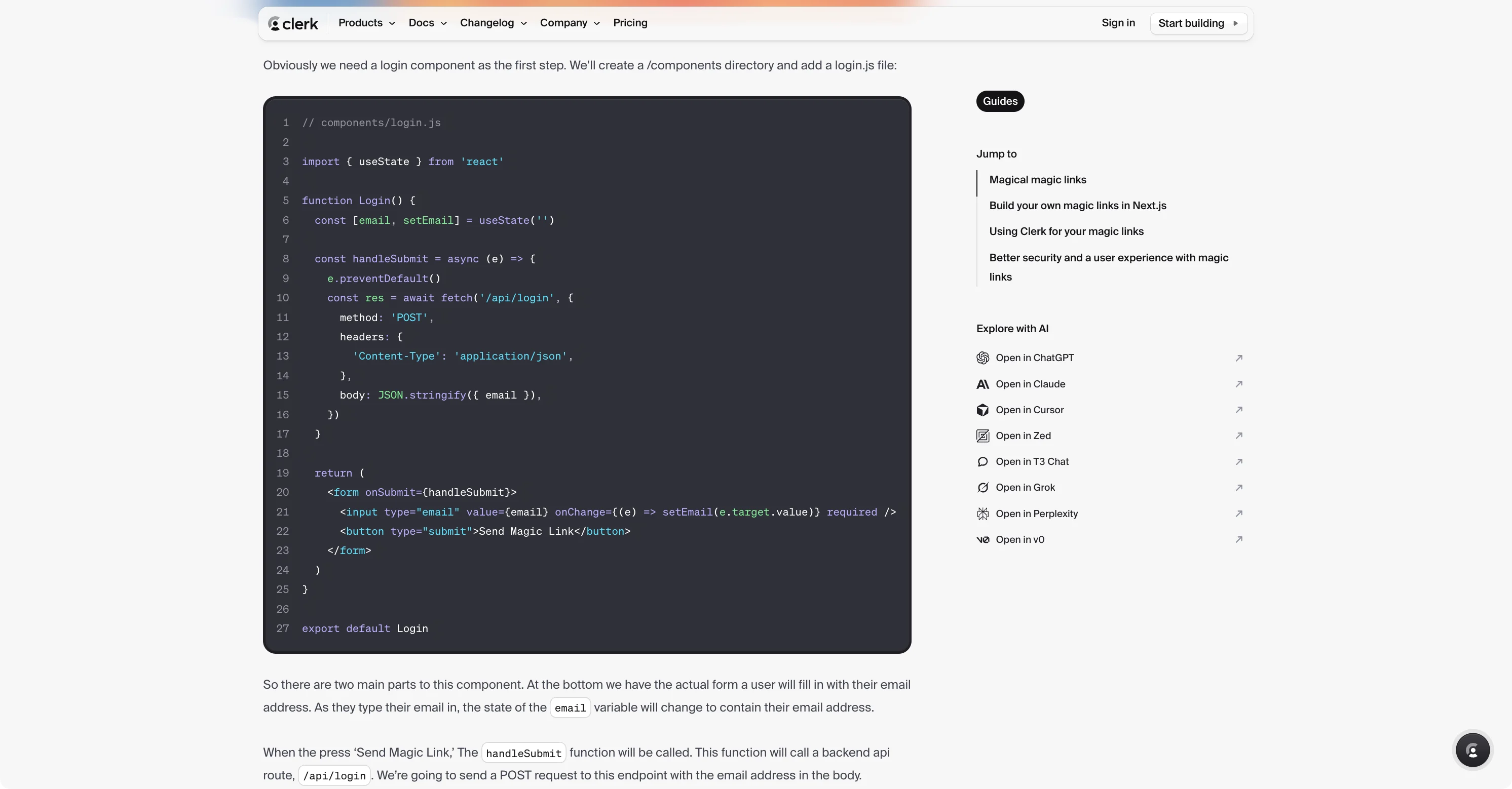Click the Cursor cube icon
The height and width of the screenshot is (789, 1512).
tap(982, 410)
